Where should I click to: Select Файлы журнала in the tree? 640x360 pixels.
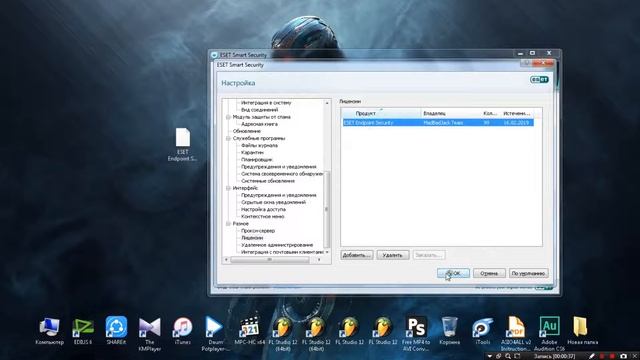(259, 145)
